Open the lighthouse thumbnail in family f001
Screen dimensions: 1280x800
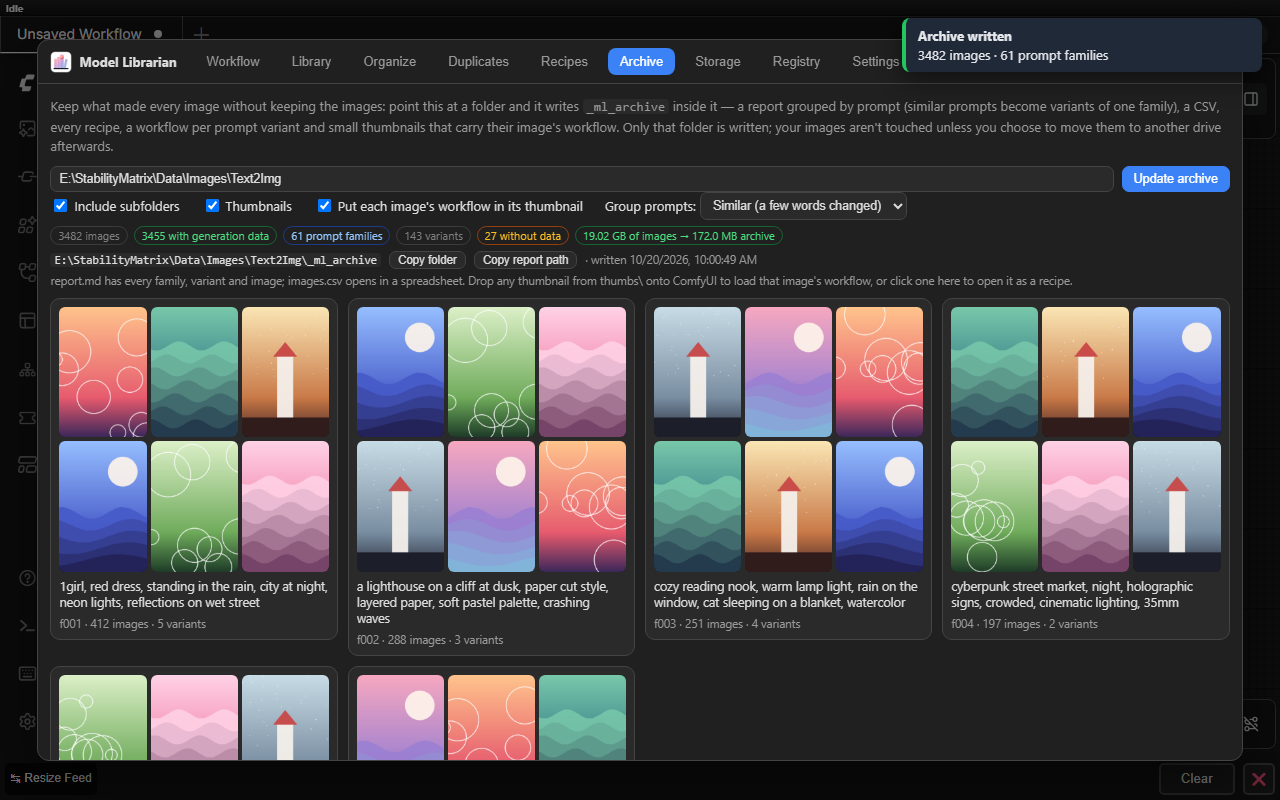[x=285, y=372]
